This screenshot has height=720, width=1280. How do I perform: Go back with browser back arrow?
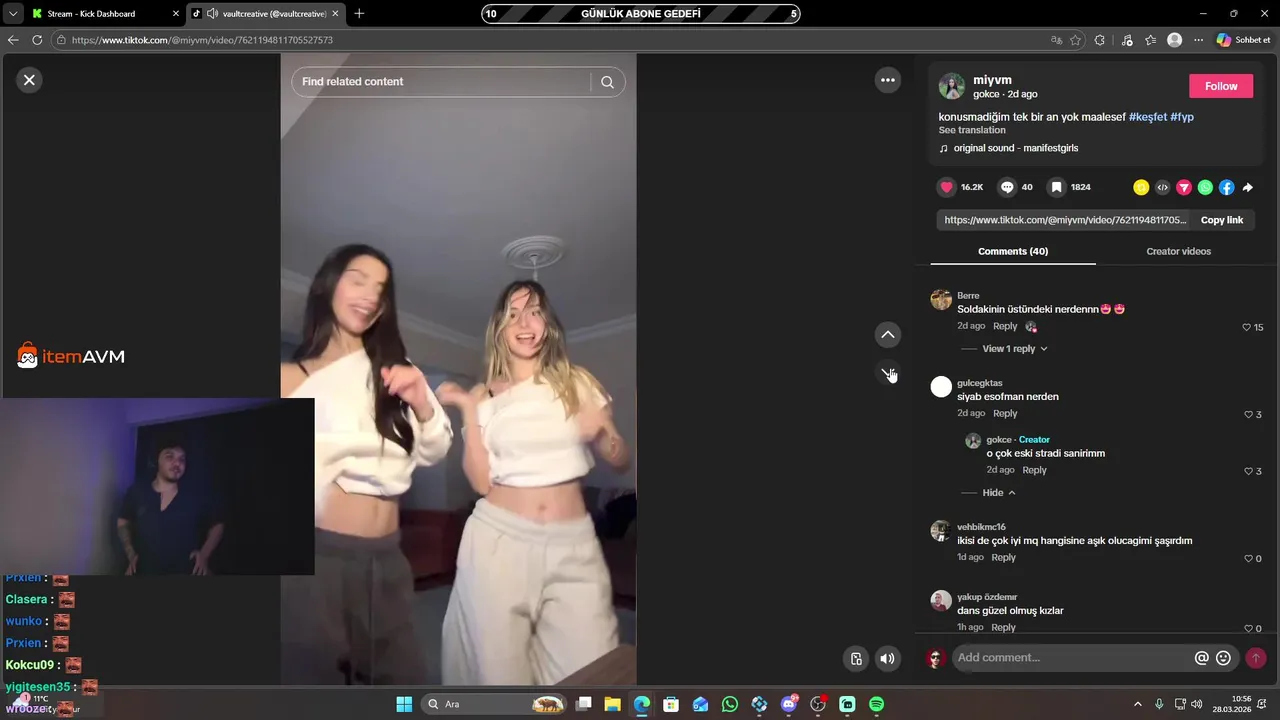(13, 40)
